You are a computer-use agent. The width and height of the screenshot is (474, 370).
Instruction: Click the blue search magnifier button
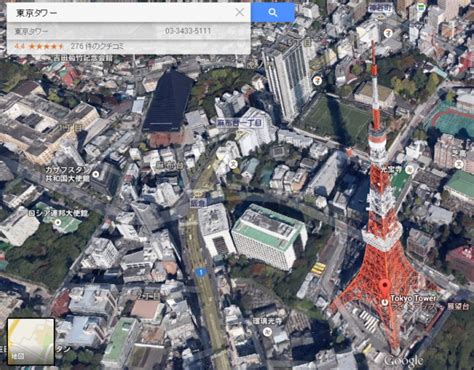pos(273,12)
